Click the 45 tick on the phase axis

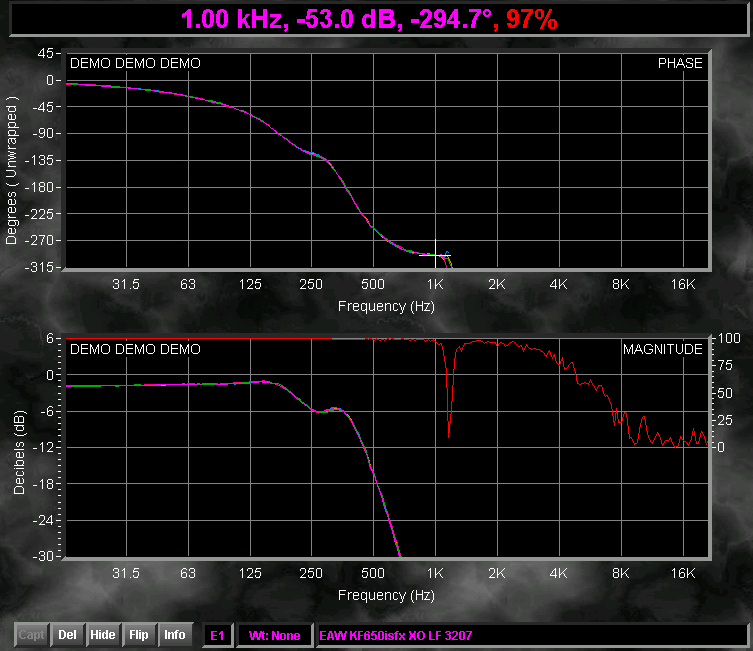click(46, 53)
